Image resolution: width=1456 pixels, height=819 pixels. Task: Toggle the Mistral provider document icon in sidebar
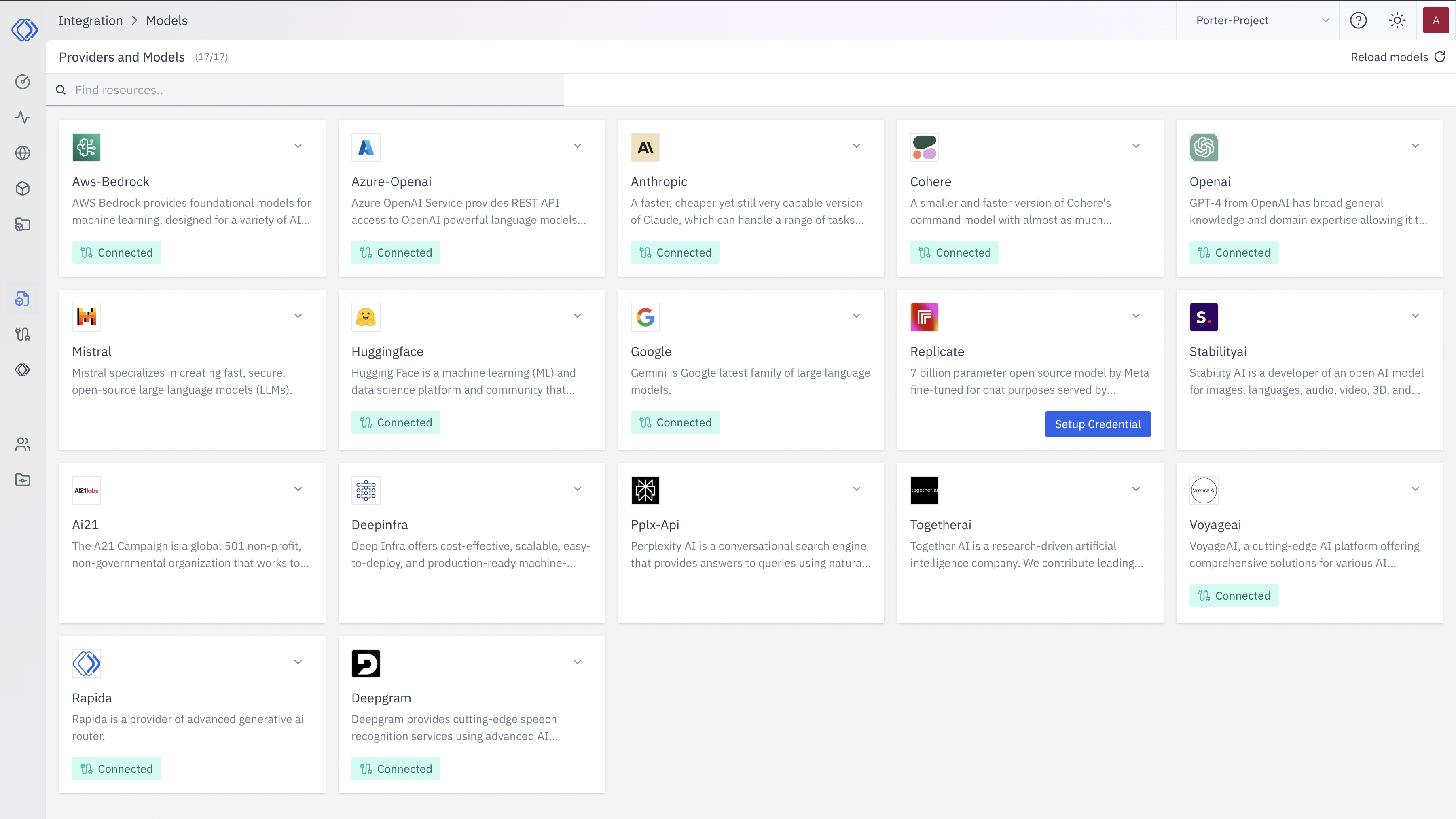(23, 299)
